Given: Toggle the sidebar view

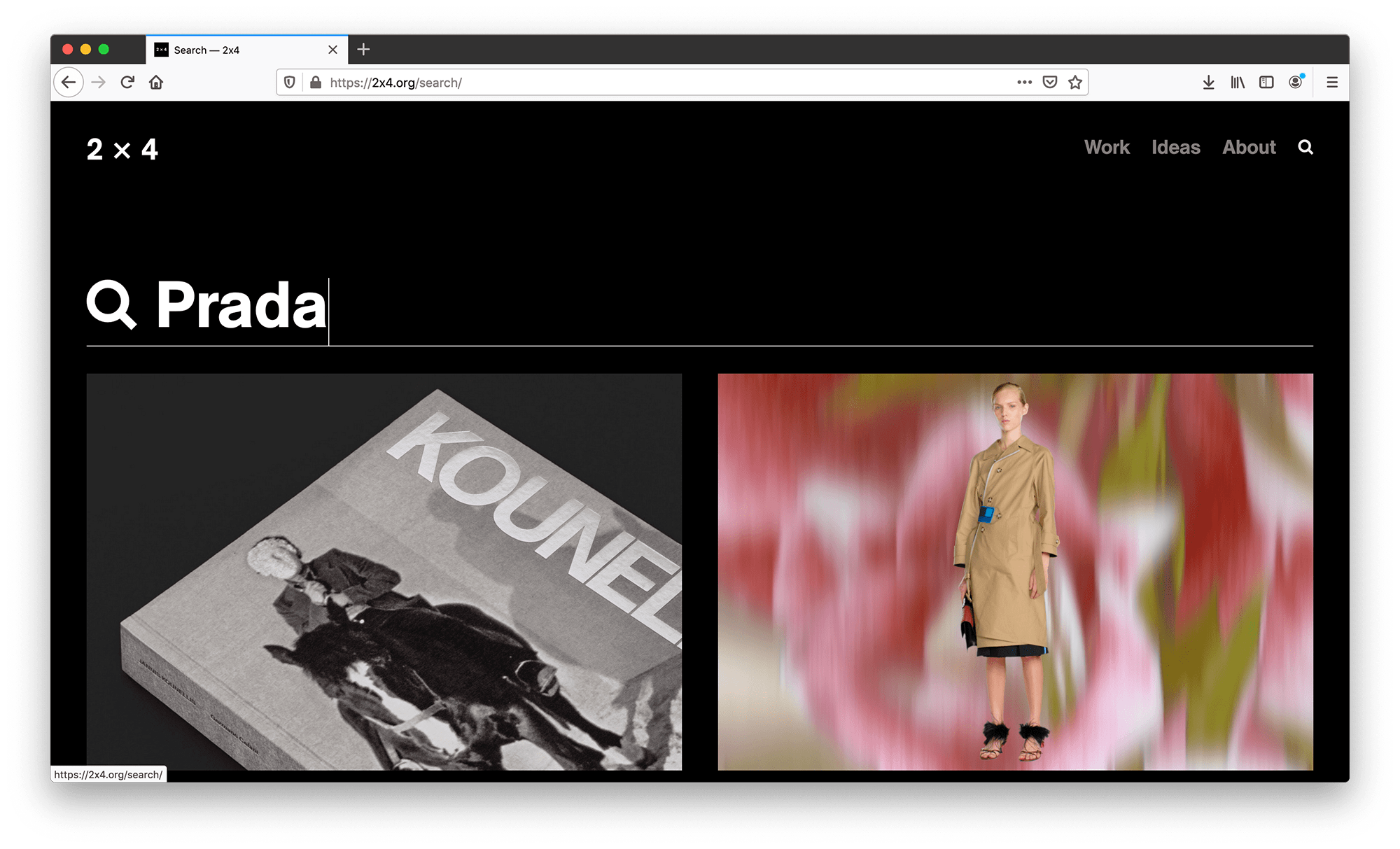Looking at the screenshot, I should (1266, 83).
